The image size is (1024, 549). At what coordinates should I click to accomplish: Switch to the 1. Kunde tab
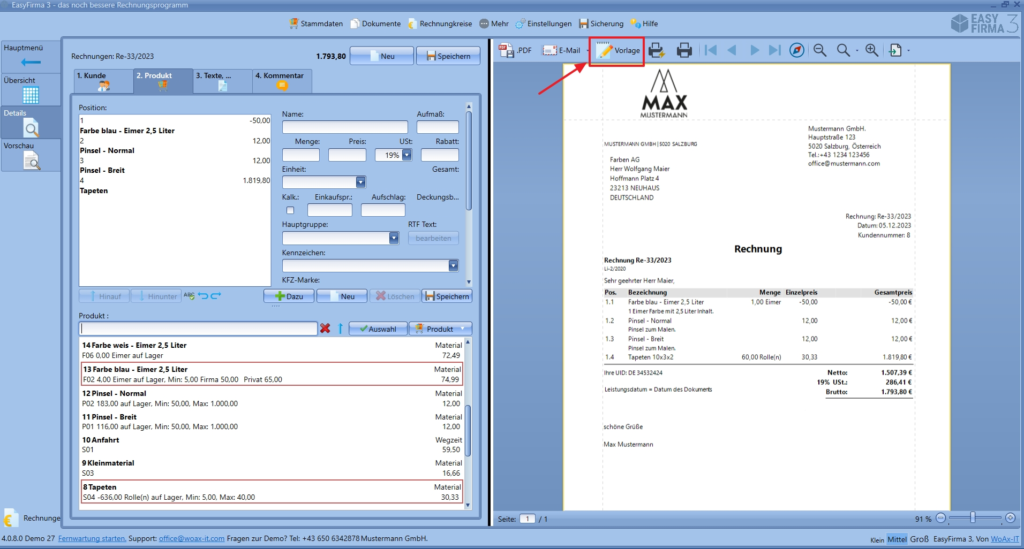click(98, 81)
